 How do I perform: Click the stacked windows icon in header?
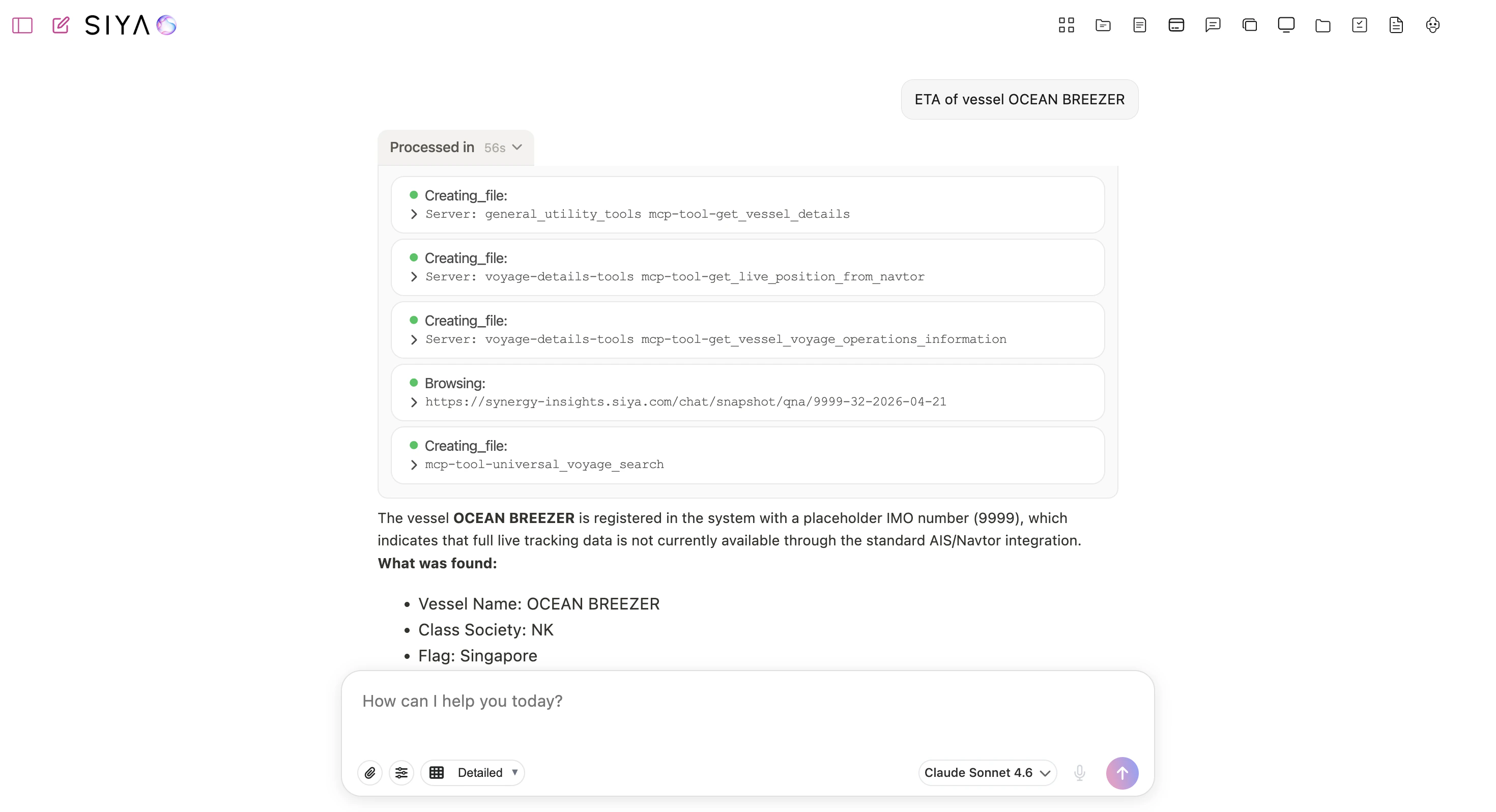(x=1249, y=25)
